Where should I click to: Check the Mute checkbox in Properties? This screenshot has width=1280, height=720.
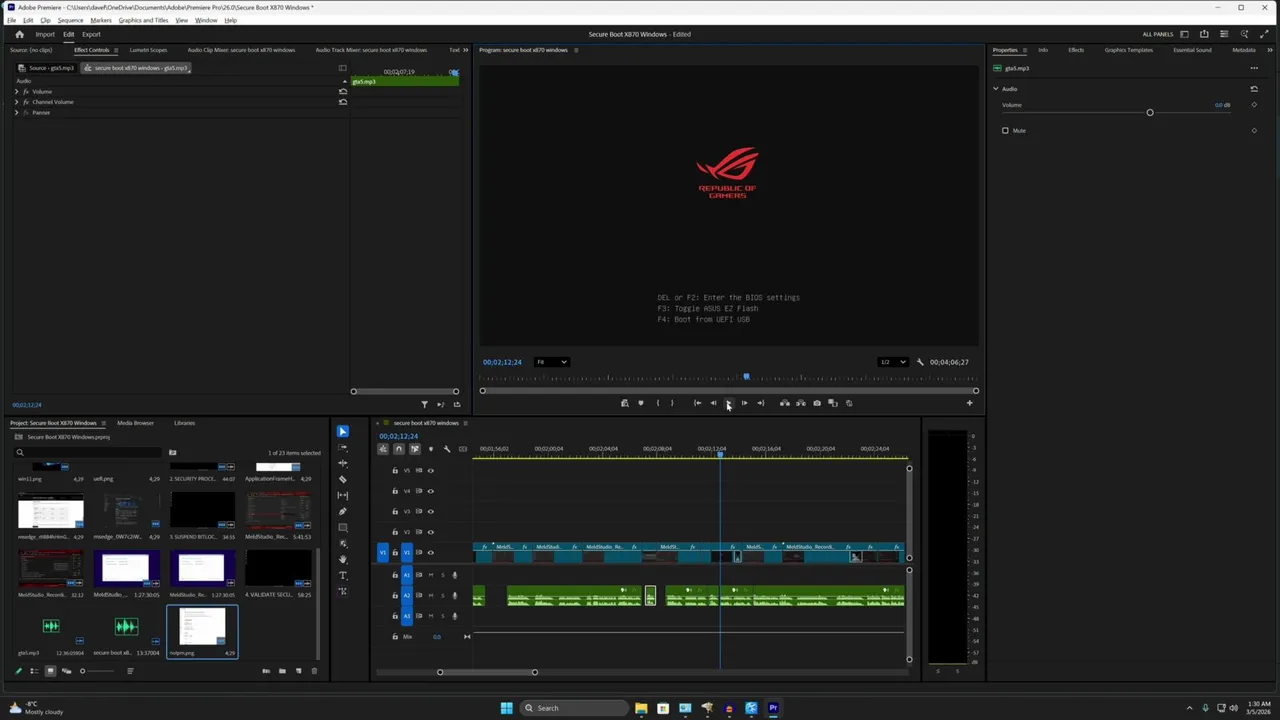1005,130
